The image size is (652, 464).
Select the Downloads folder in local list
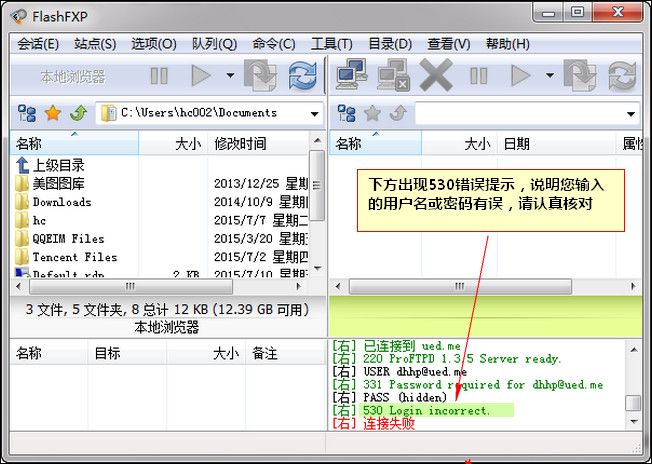coord(61,202)
